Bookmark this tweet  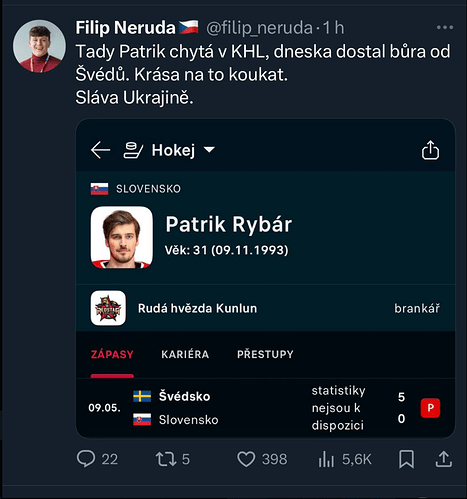tap(407, 459)
